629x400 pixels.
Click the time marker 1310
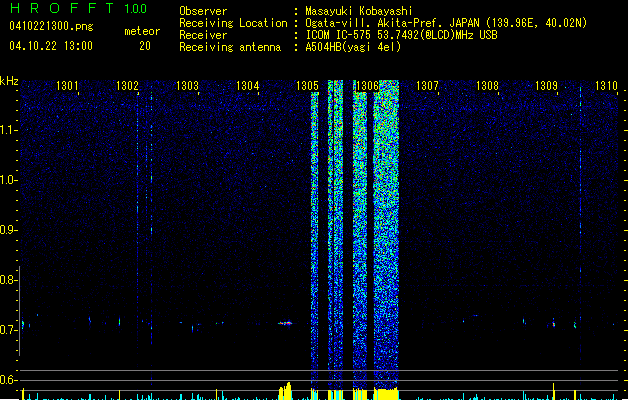click(x=606, y=86)
